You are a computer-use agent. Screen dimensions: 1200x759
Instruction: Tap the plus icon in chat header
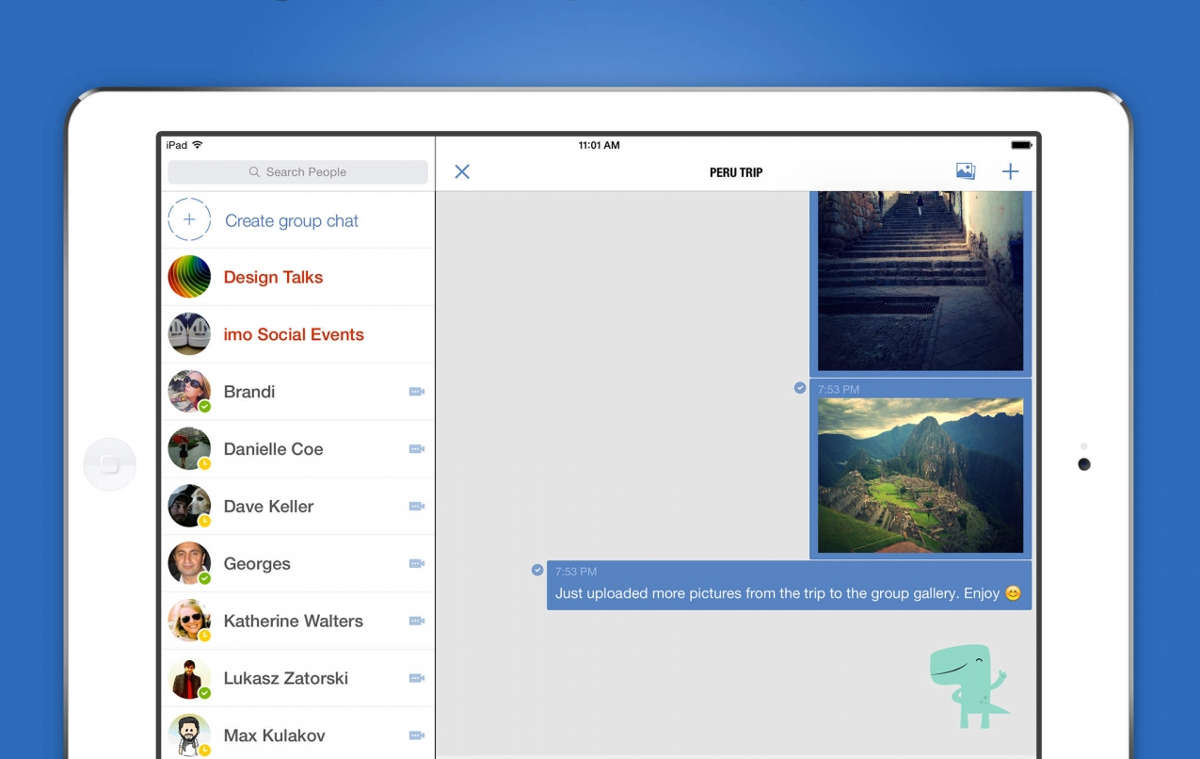(1010, 172)
